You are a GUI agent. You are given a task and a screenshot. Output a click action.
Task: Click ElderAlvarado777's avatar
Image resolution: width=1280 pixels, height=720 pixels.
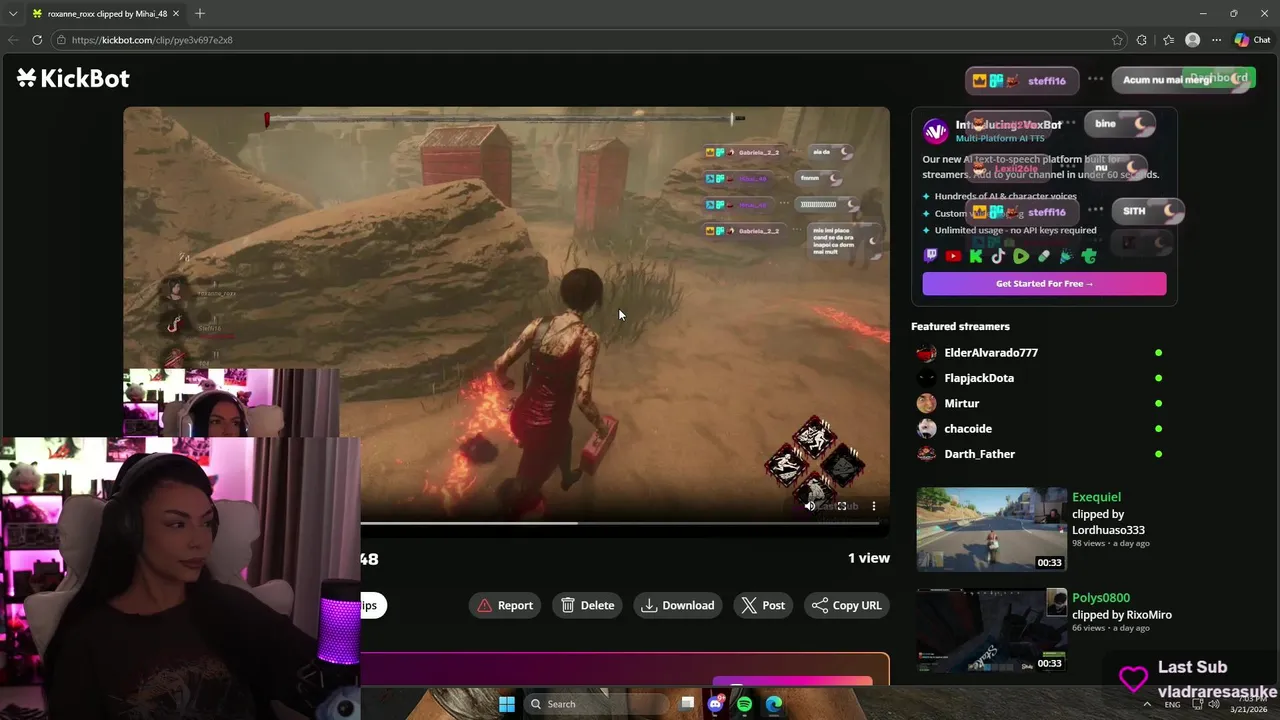pos(927,353)
